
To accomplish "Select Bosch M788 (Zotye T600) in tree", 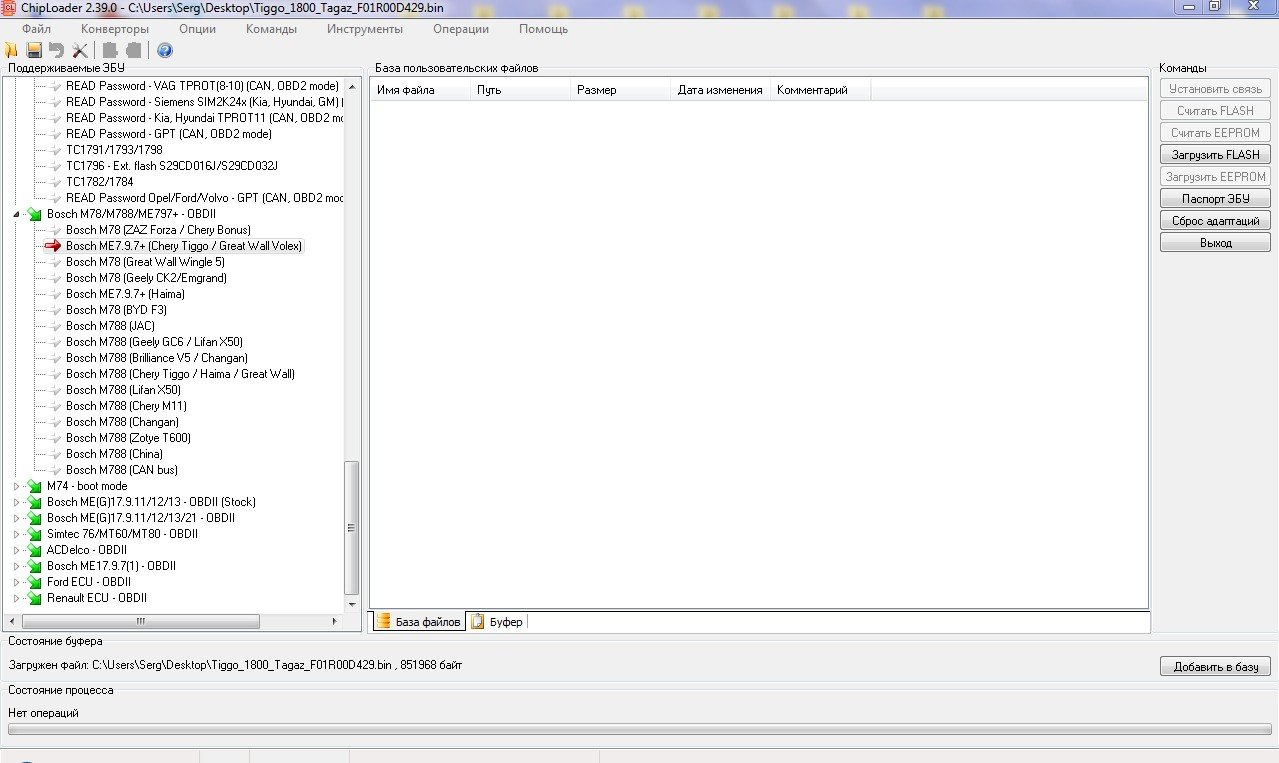I will 128,438.
